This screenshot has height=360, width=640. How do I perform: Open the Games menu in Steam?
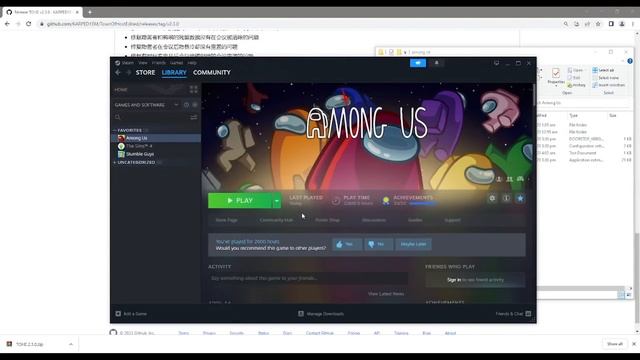tap(176, 63)
